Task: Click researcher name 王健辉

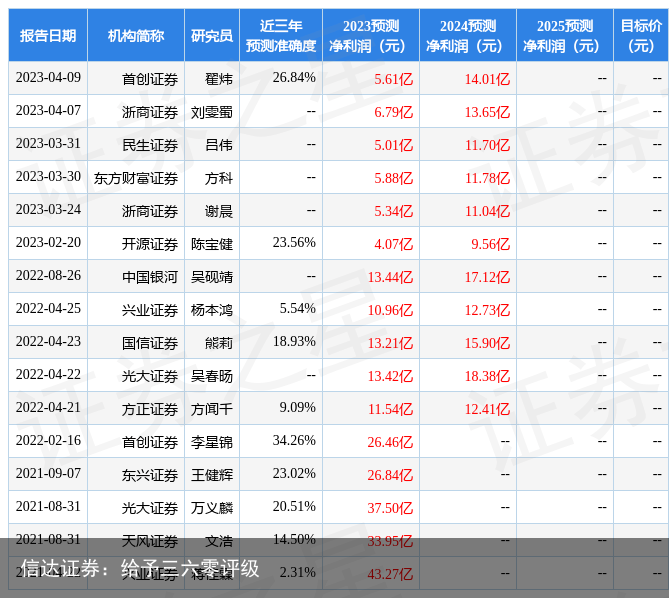Action: click(x=212, y=475)
